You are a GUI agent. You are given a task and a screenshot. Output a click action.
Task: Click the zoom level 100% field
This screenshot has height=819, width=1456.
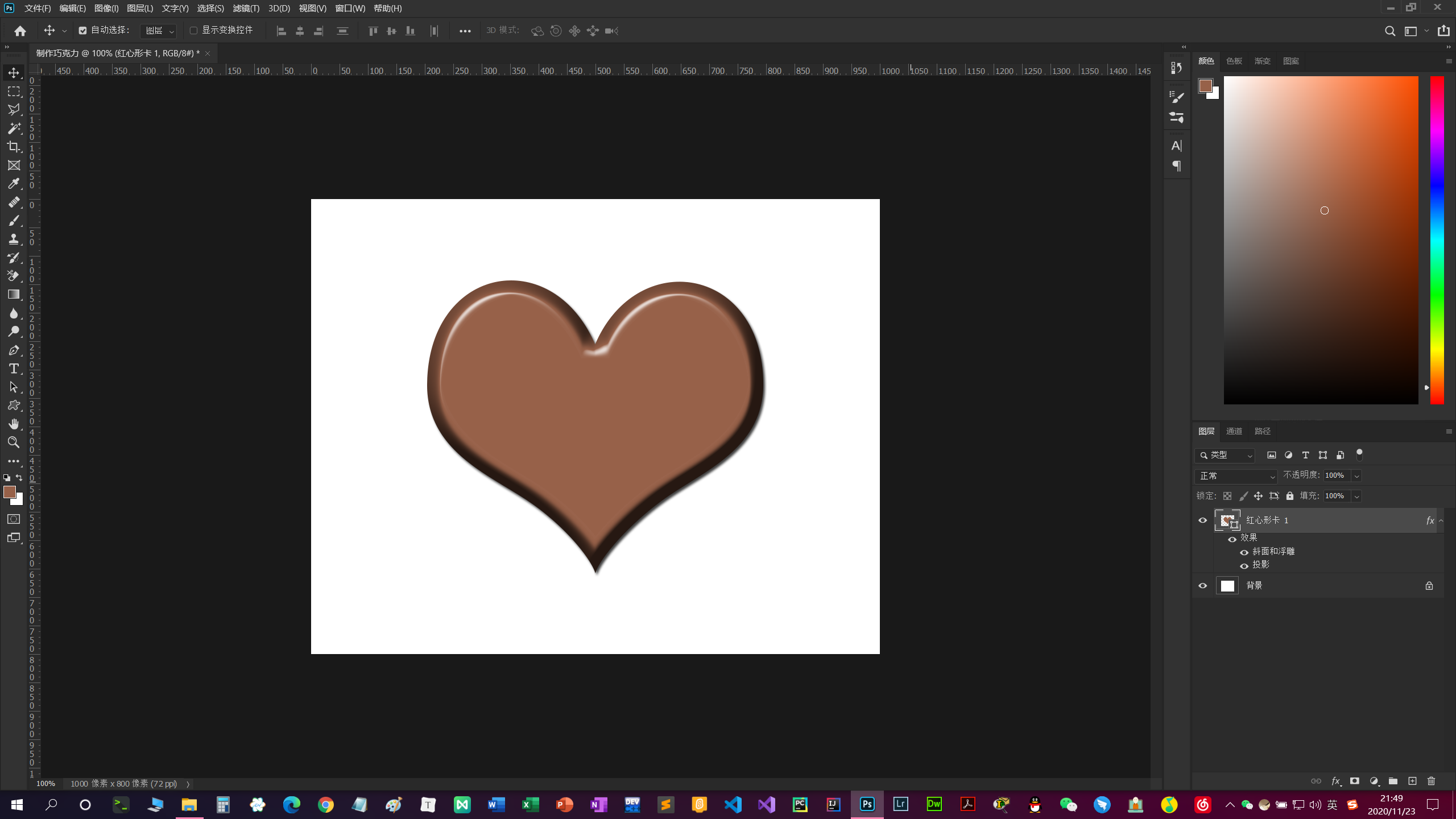pos(45,784)
